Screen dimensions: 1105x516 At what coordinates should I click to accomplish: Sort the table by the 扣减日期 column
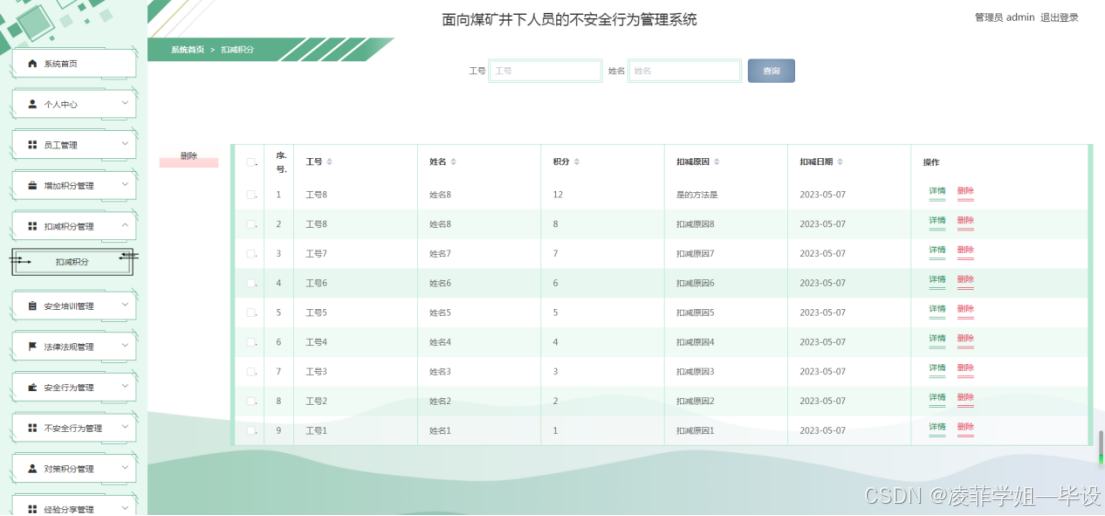coord(840,162)
